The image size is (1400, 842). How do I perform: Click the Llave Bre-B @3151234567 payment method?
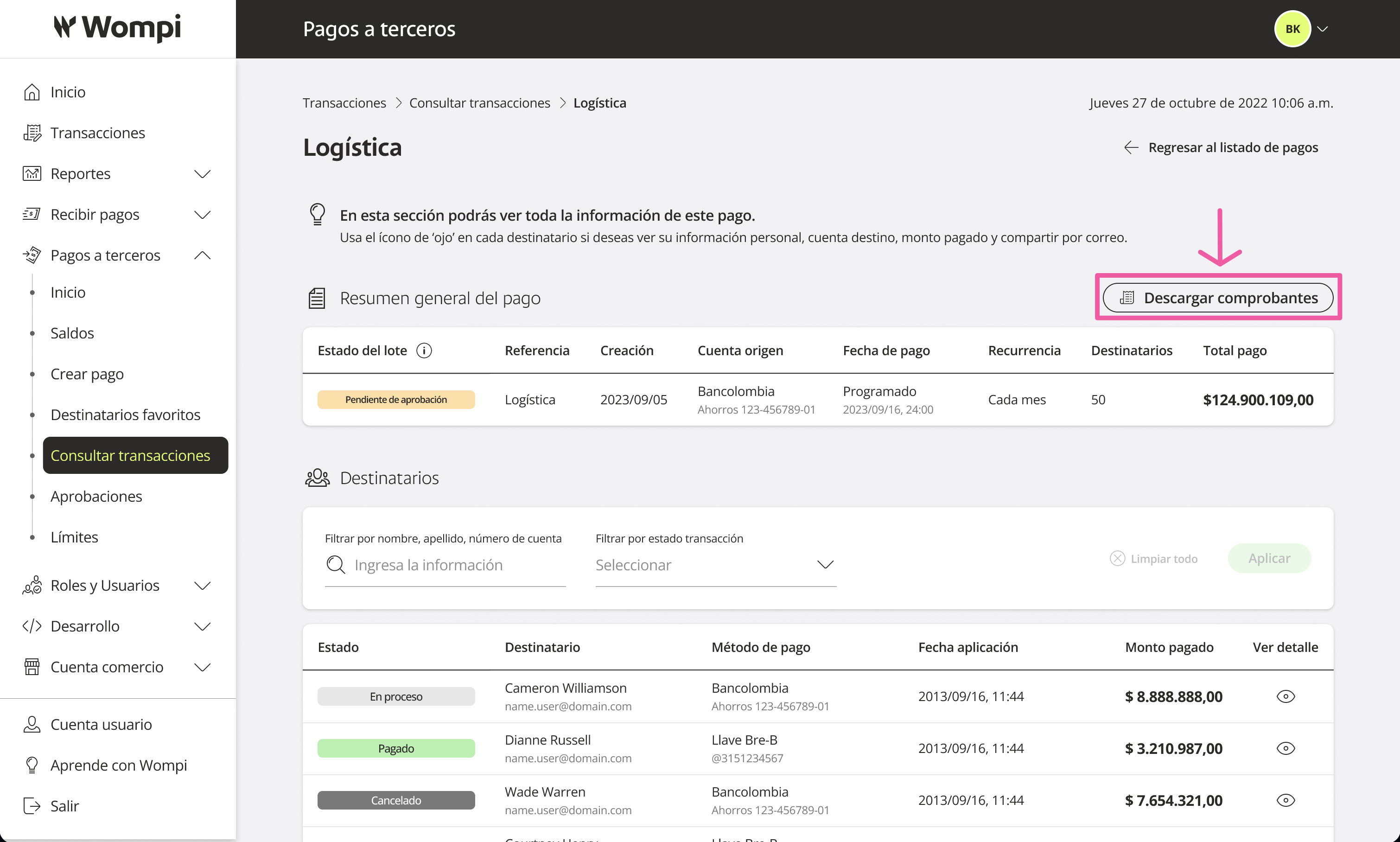[x=747, y=749]
